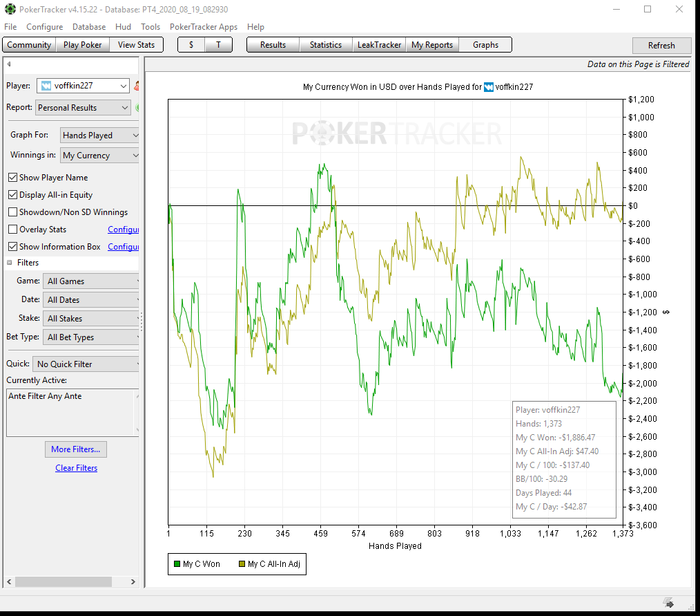Switch to the T tournaments toggle
This screenshot has width=700, height=616.
point(218,45)
